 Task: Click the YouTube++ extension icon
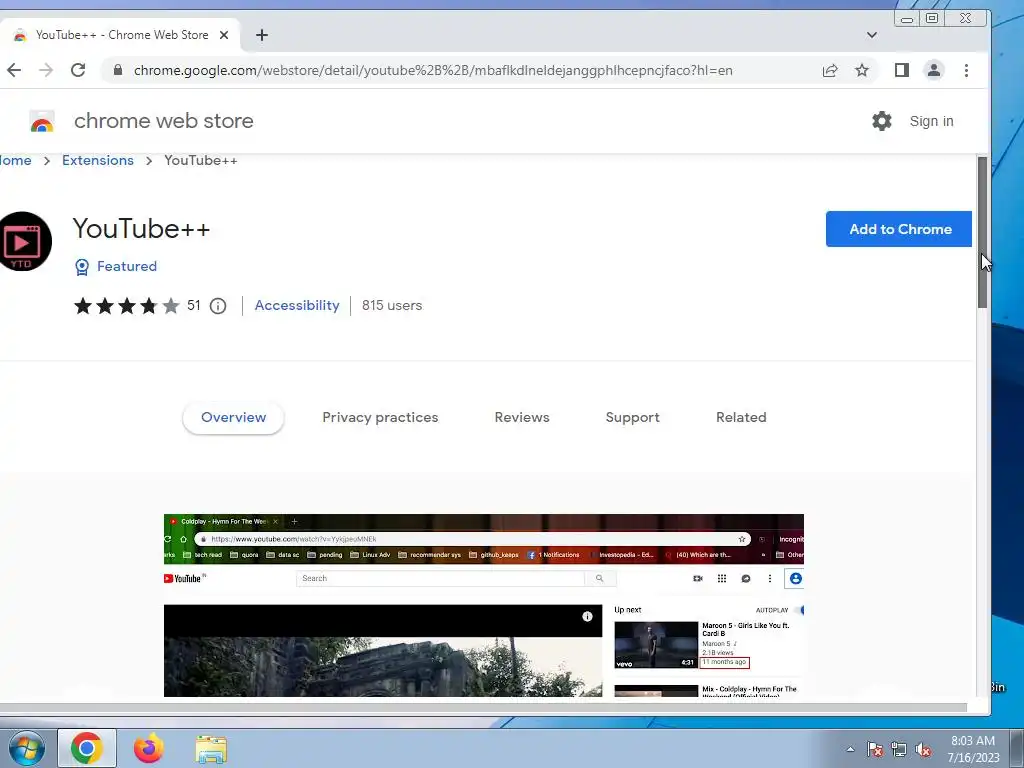coord(24,242)
